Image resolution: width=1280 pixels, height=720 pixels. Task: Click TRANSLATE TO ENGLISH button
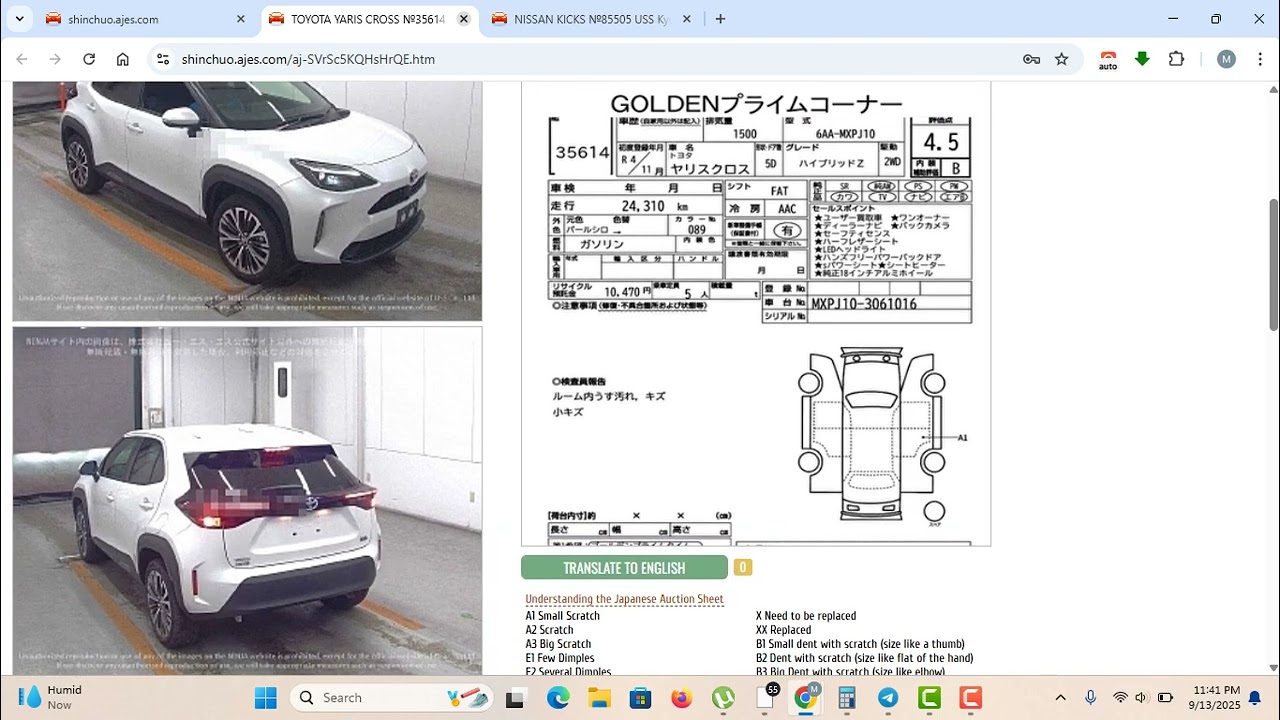(624, 568)
